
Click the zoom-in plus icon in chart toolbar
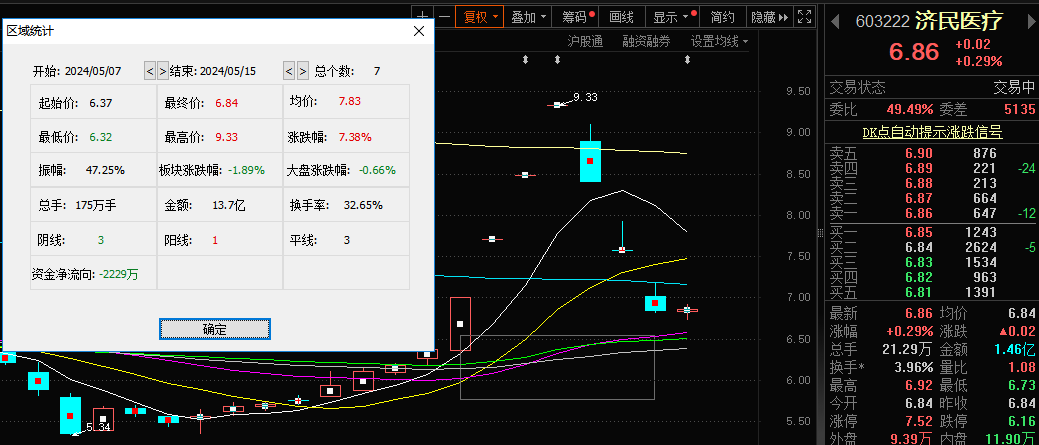tap(424, 16)
